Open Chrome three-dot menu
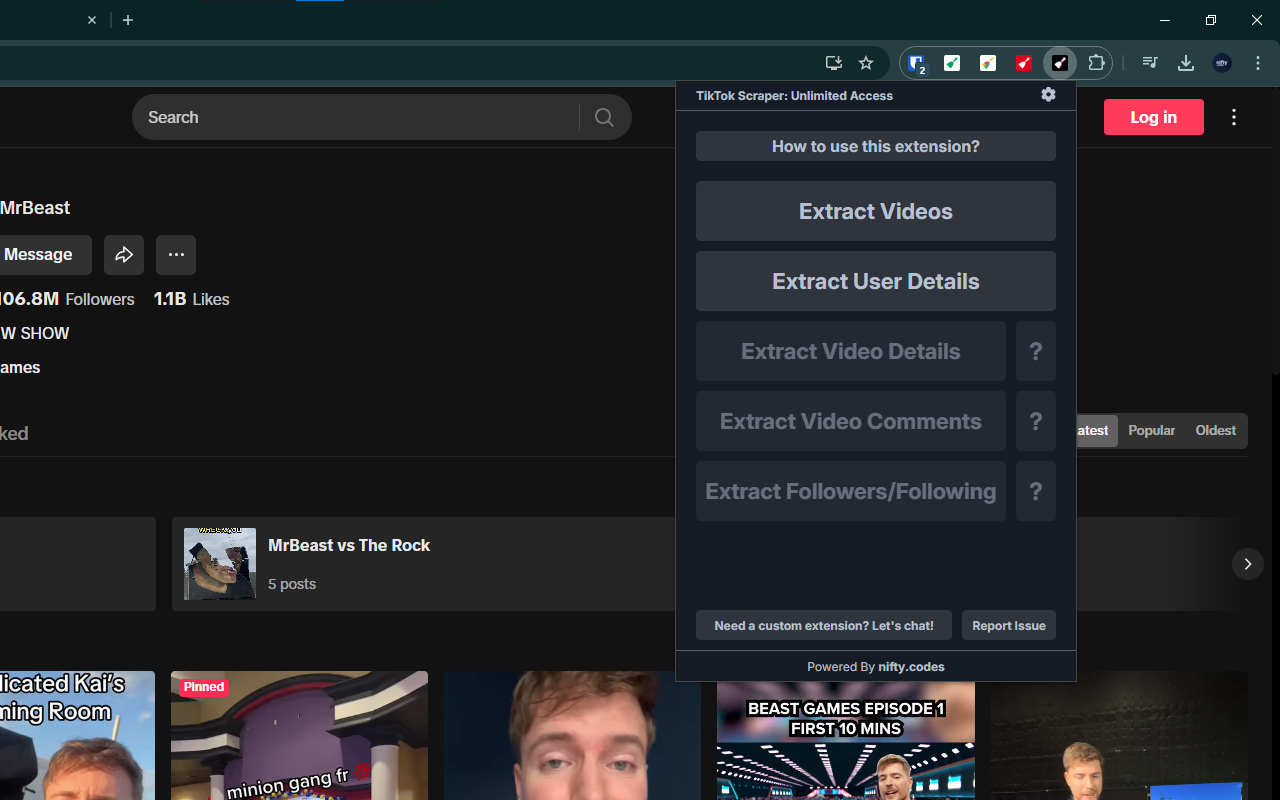 click(x=1258, y=63)
